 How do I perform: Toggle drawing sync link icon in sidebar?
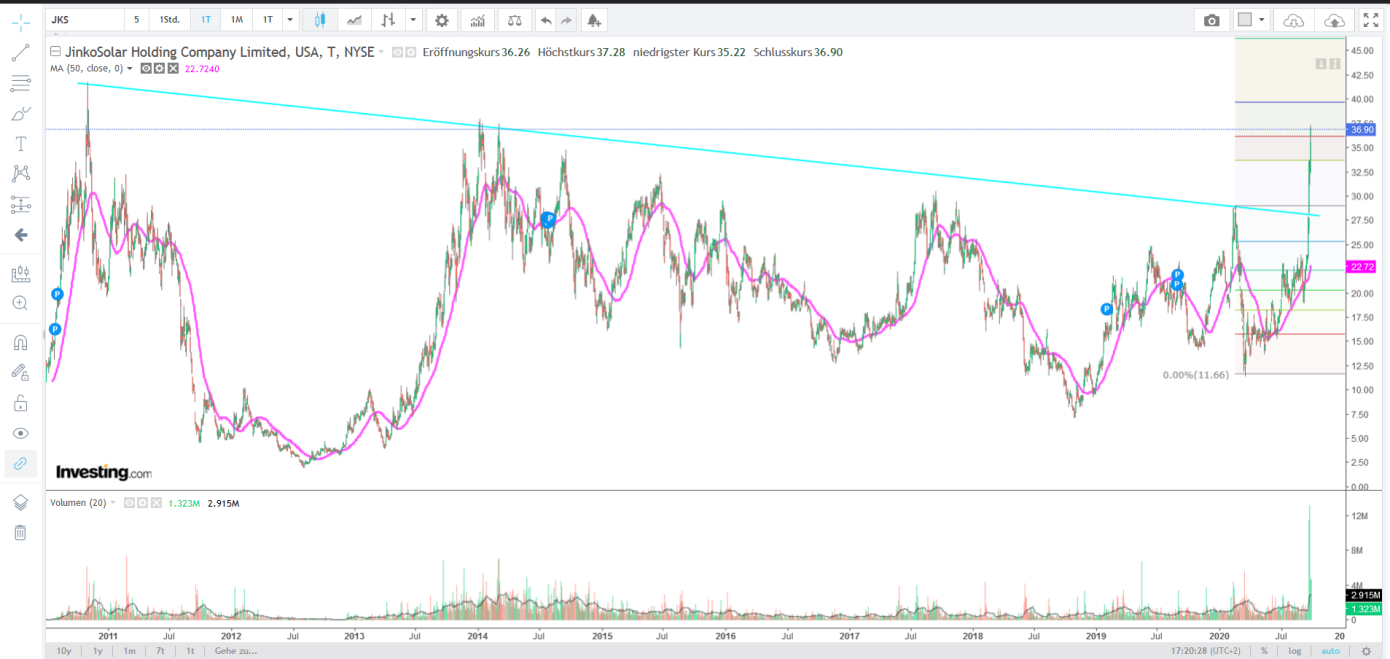point(20,464)
